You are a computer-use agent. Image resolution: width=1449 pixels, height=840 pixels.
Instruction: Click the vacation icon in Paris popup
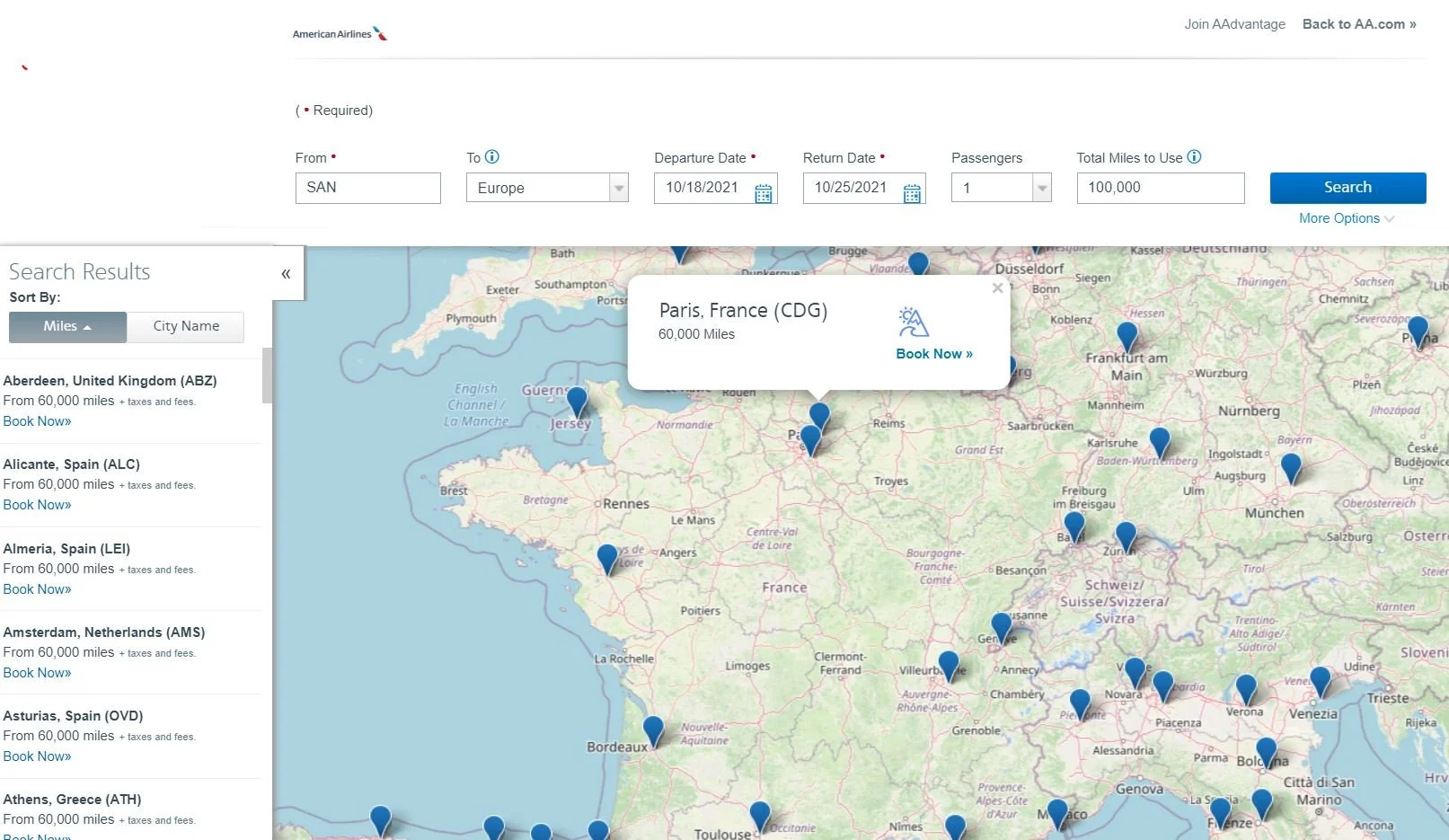913,322
